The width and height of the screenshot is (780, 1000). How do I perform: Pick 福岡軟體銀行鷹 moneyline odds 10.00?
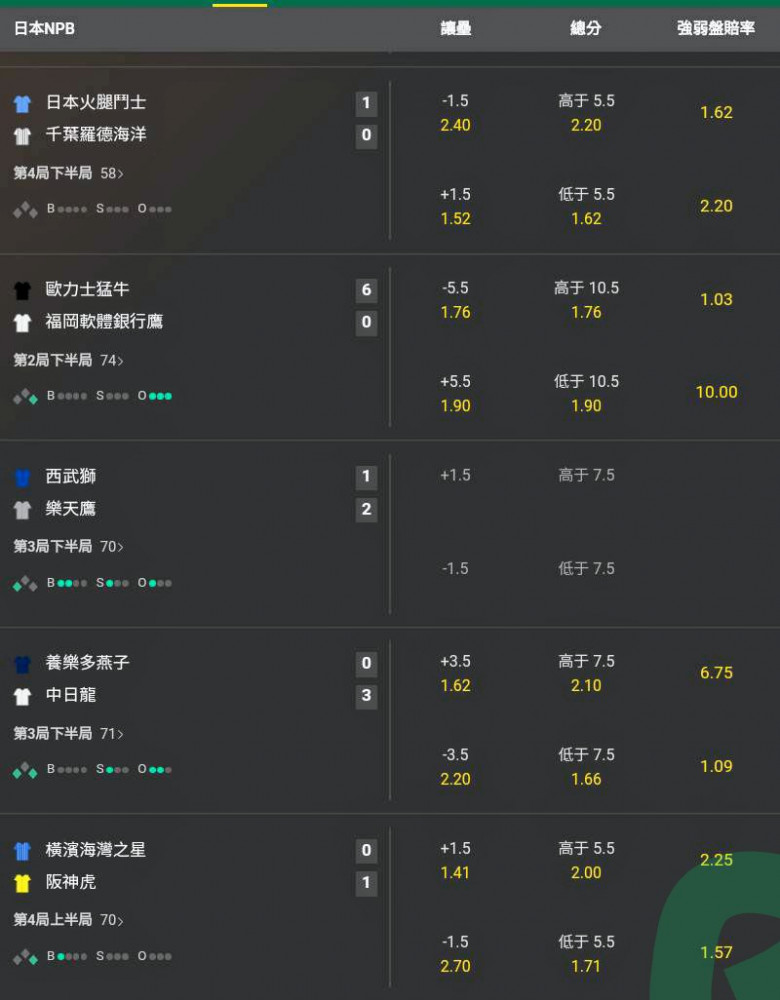coord(716,392)
